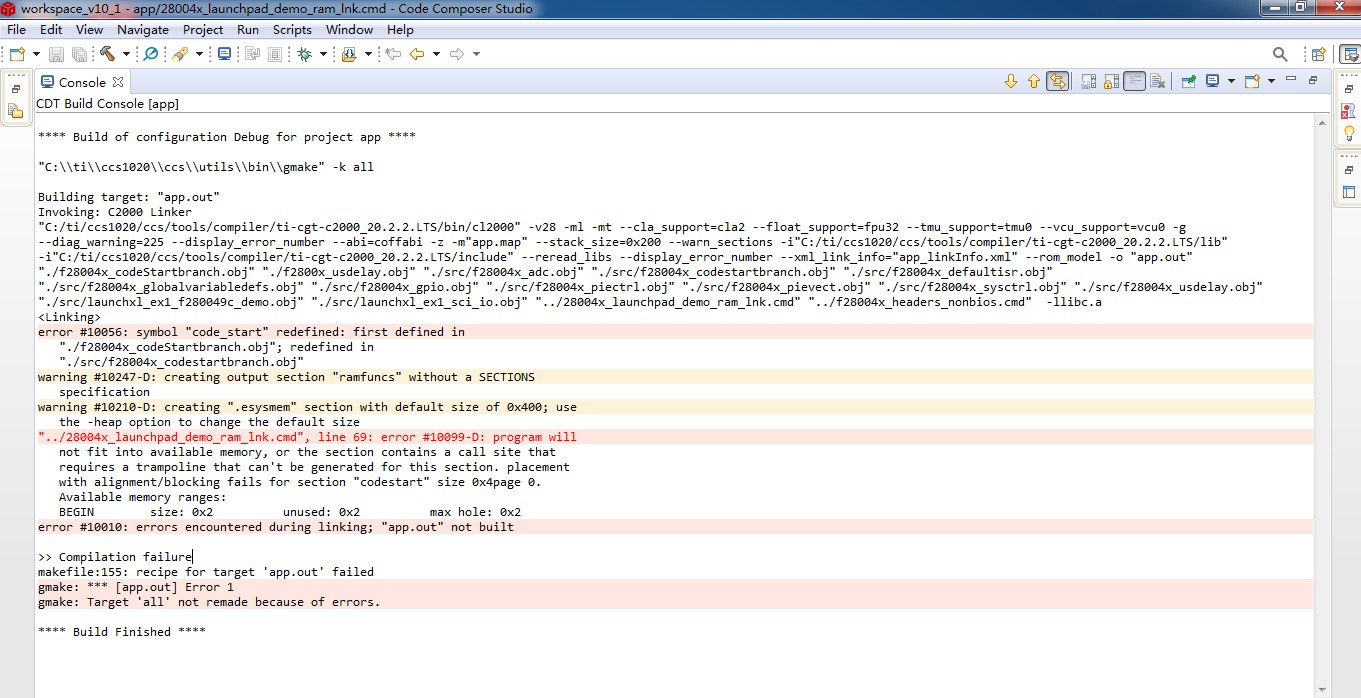Open the New wizard dropdown arrow
1361x698 pixels.
pyautogui.click(x=36, y=54)
